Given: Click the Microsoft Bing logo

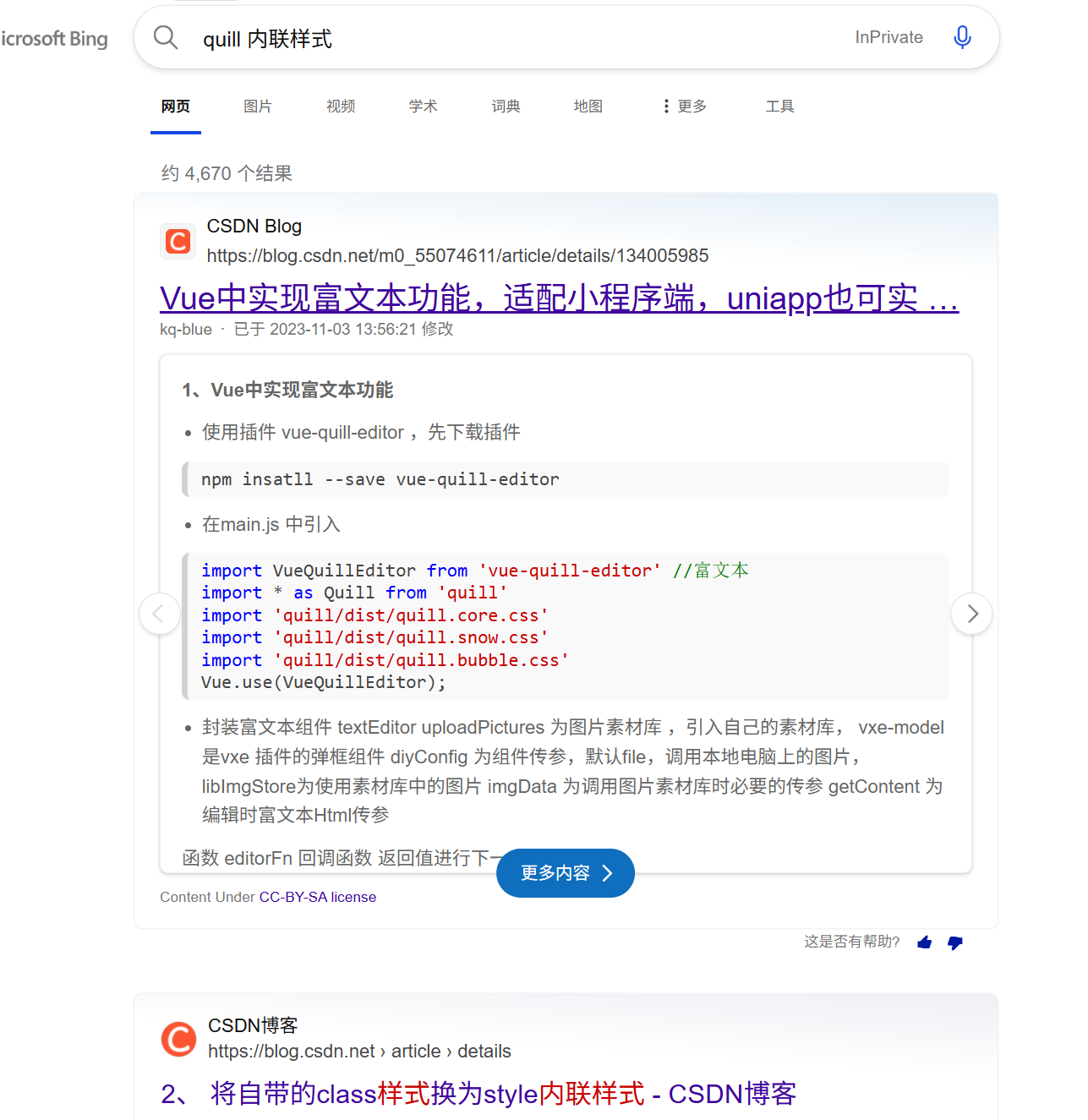Looking at the screenshot, I should click(54, 39).
